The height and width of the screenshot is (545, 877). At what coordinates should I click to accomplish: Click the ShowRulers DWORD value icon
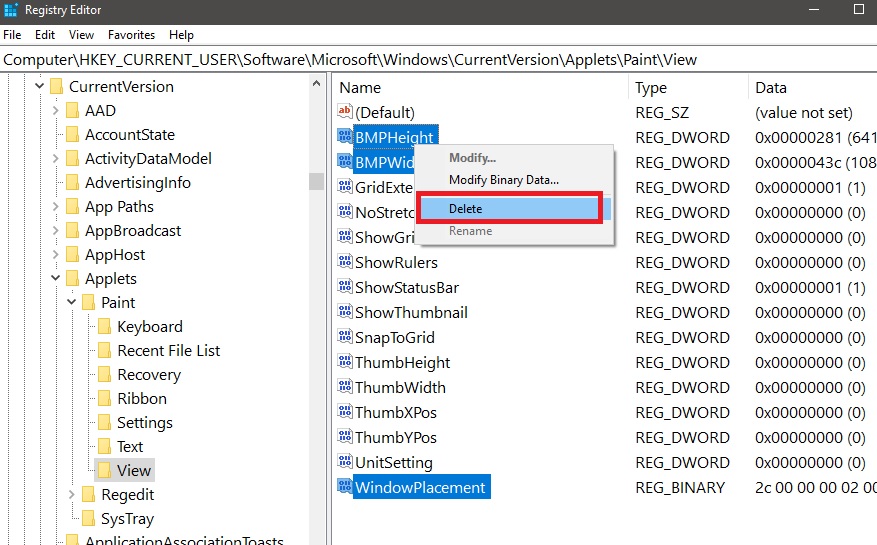tap(345, 261)
